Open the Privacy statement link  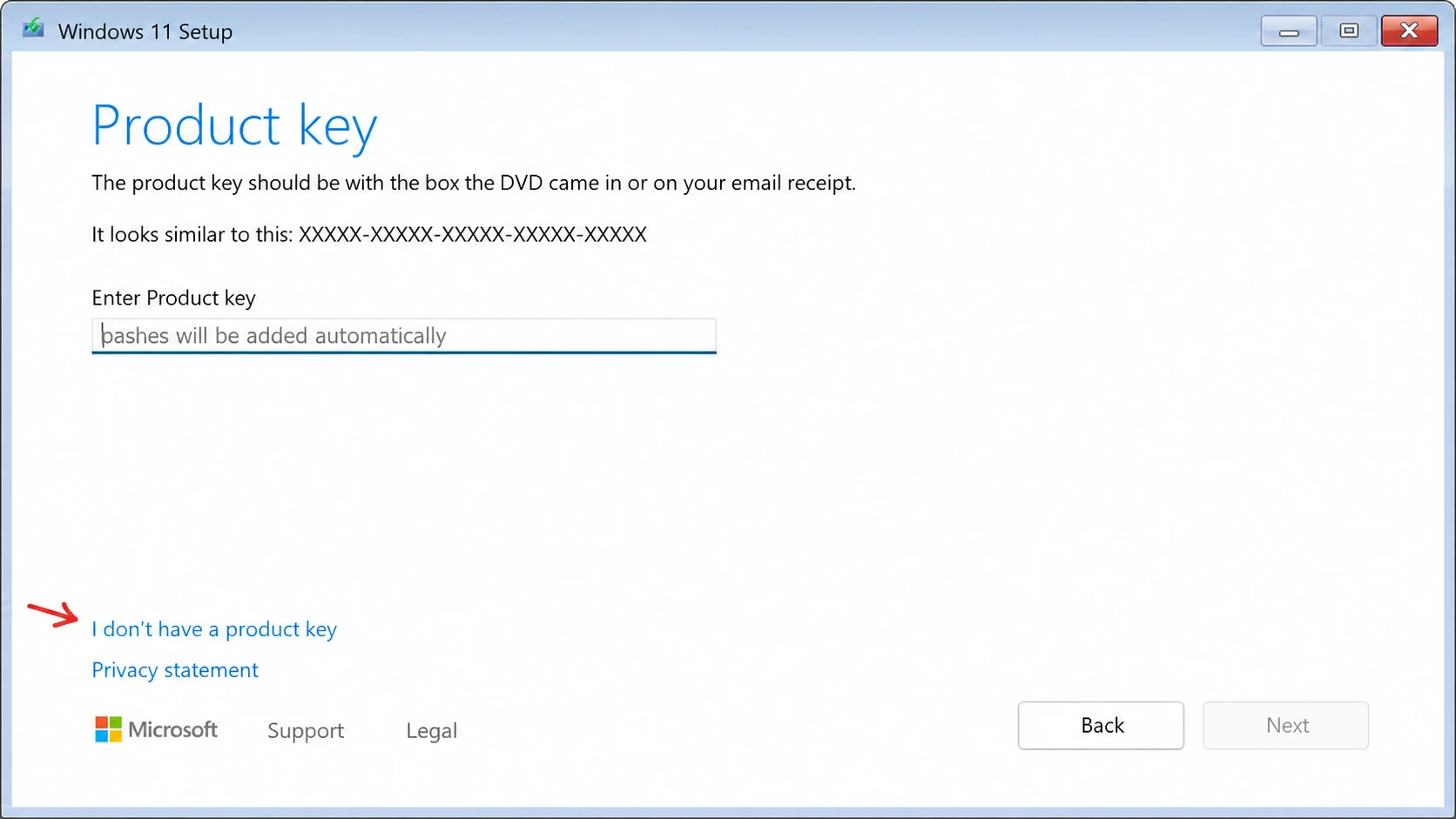175,670
